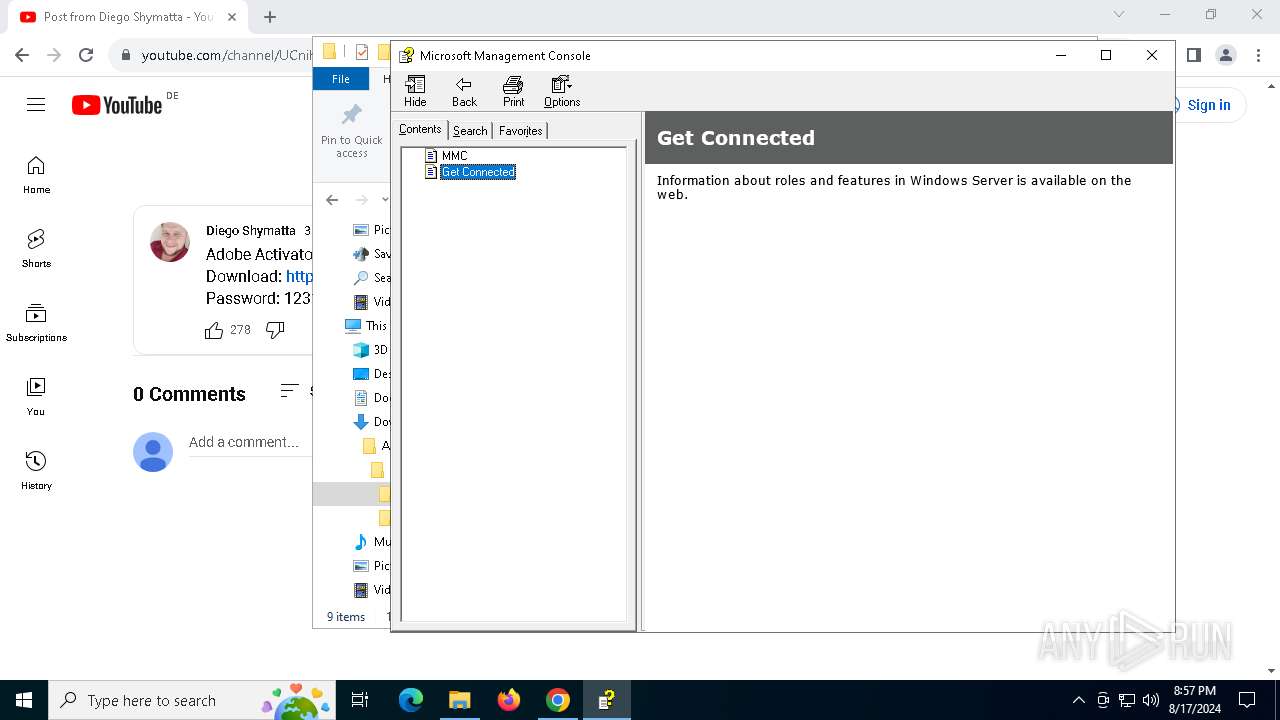Image resolution: width=1280 pixels, height=720 pixels.
Task: Click the MMC help window title icon
Action: pos(407,55)
